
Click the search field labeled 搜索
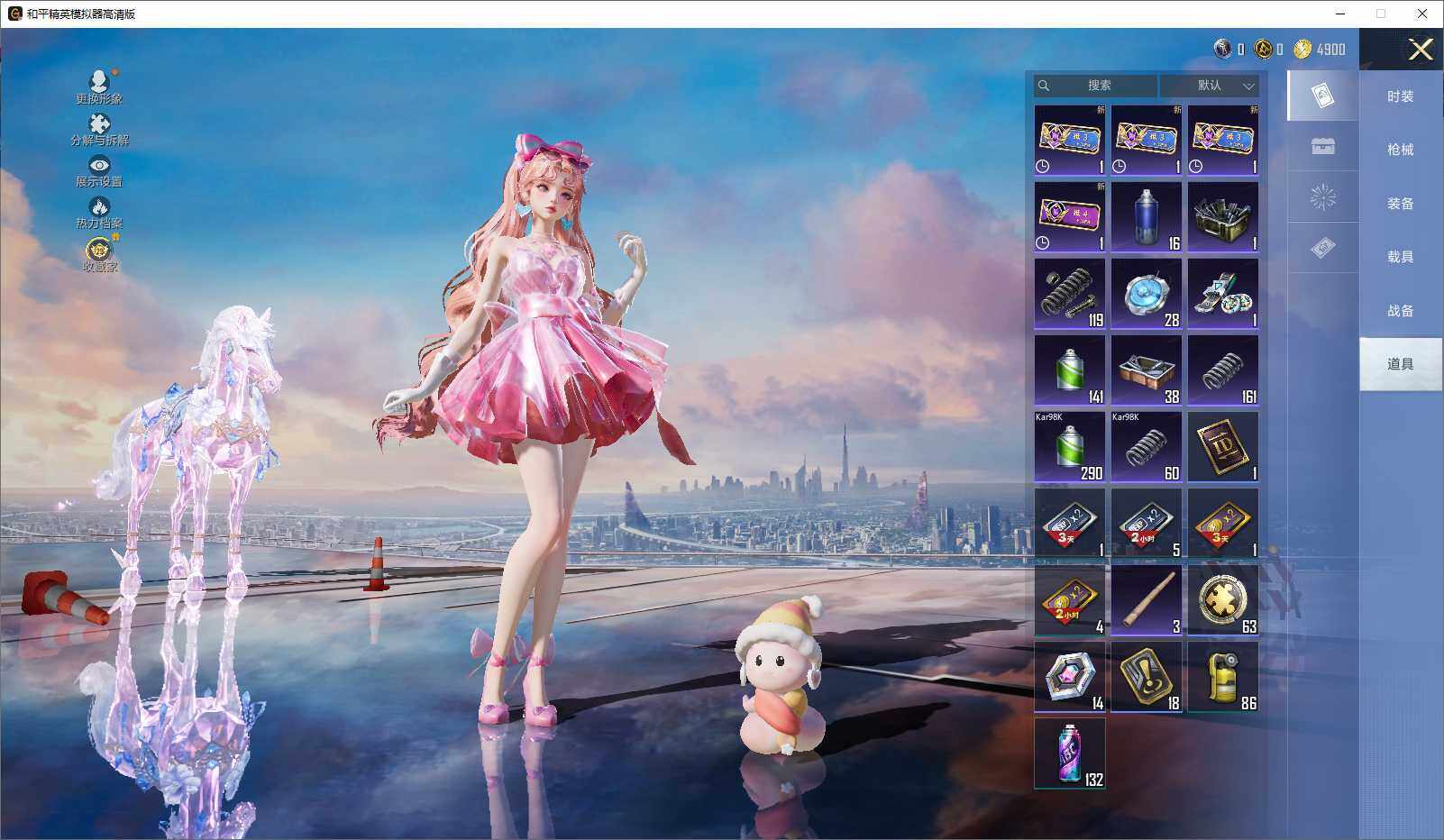click(x=1095, y=86)
